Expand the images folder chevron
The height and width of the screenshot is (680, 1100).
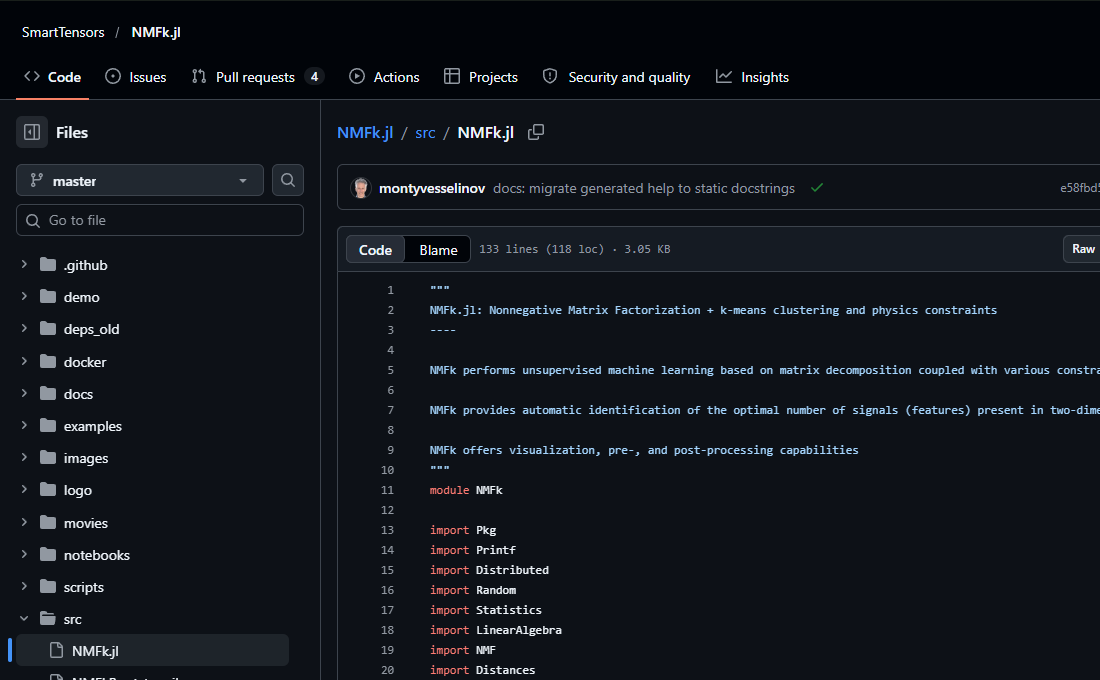coord(24,458)
